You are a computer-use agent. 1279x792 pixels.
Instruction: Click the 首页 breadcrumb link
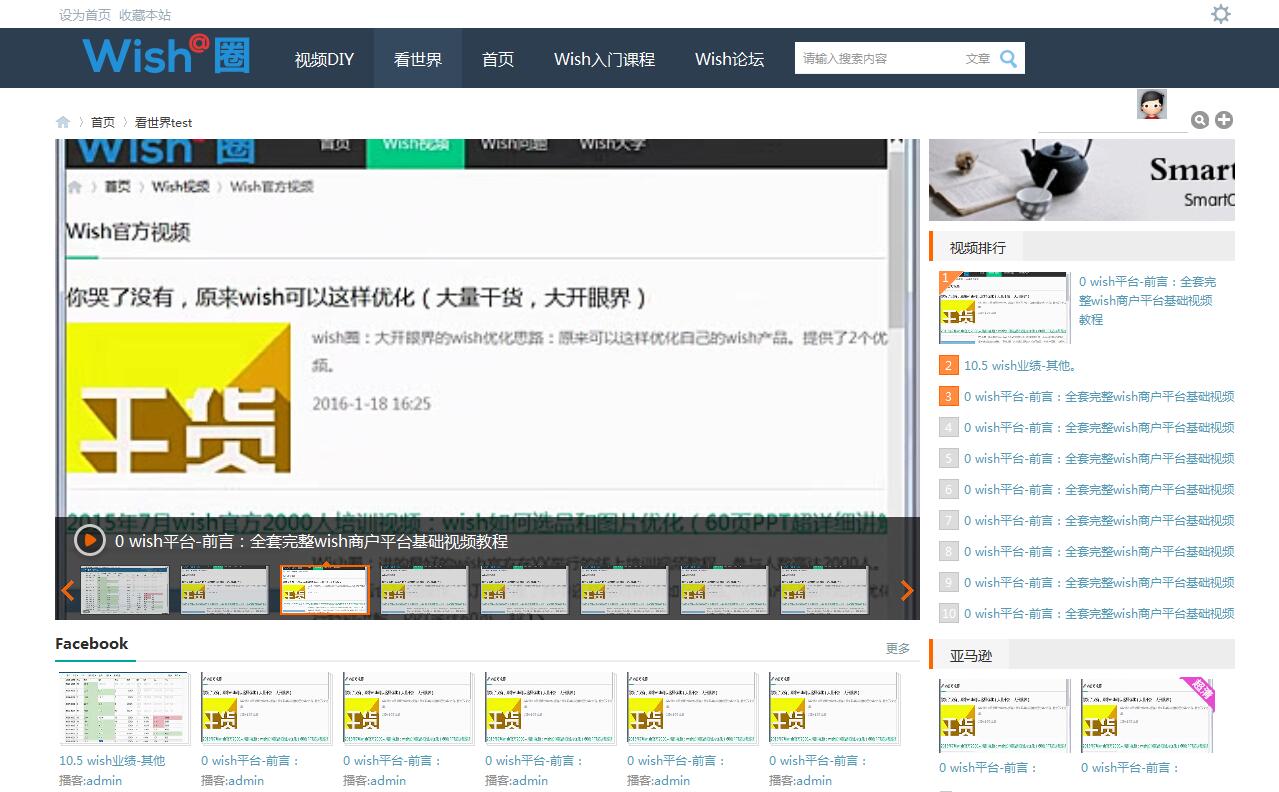(103, 122)
